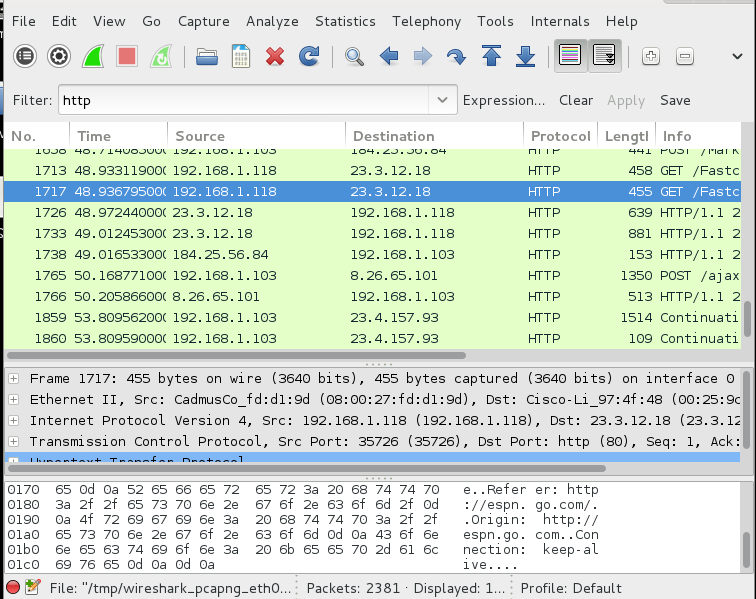Save the current filter
The height and width of the screenshot is (599, 756).
675,100
